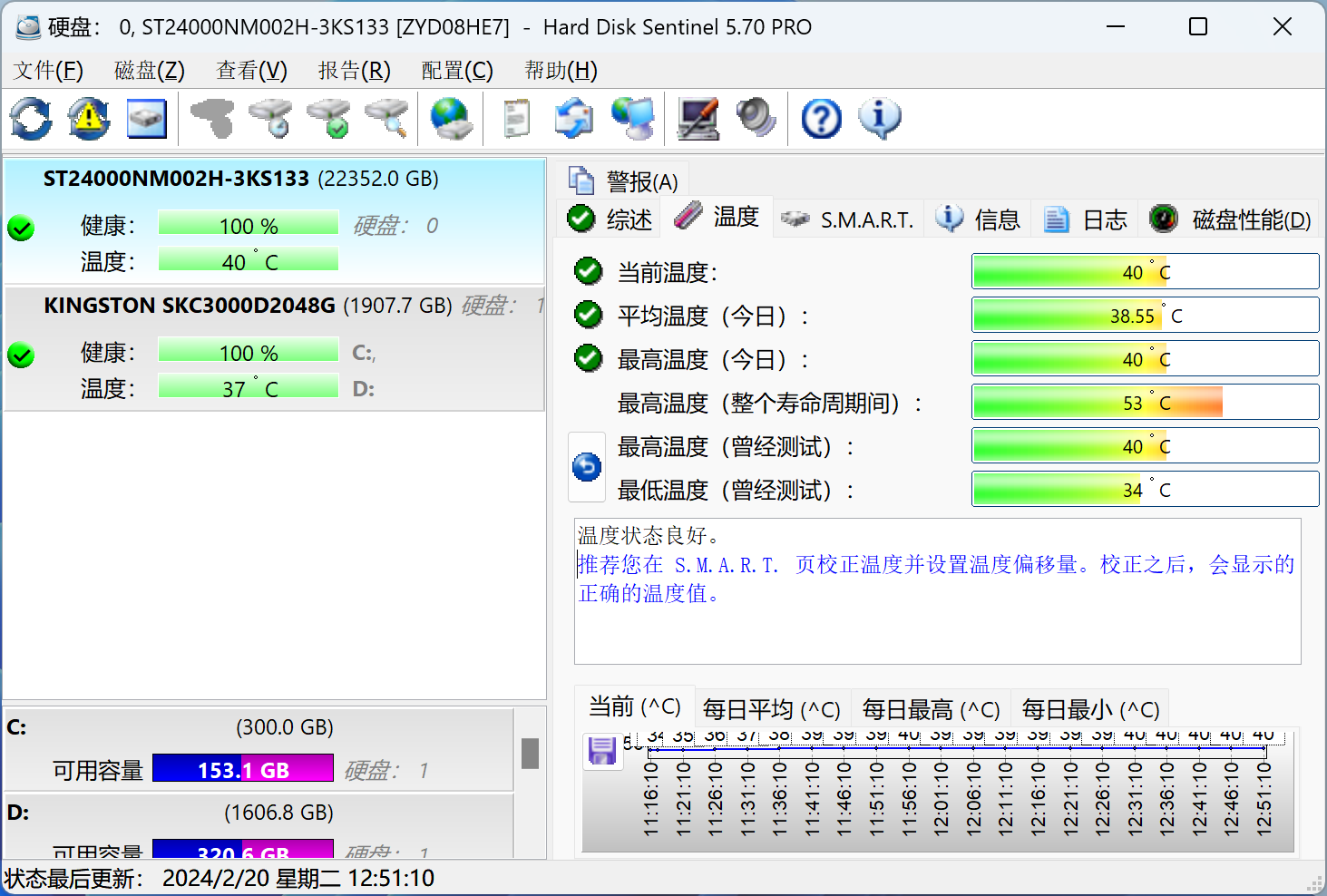Viewport: 1327px width, 896px height.
Task: Open the 磁盘(Z) menu
Action: (150, 71)
